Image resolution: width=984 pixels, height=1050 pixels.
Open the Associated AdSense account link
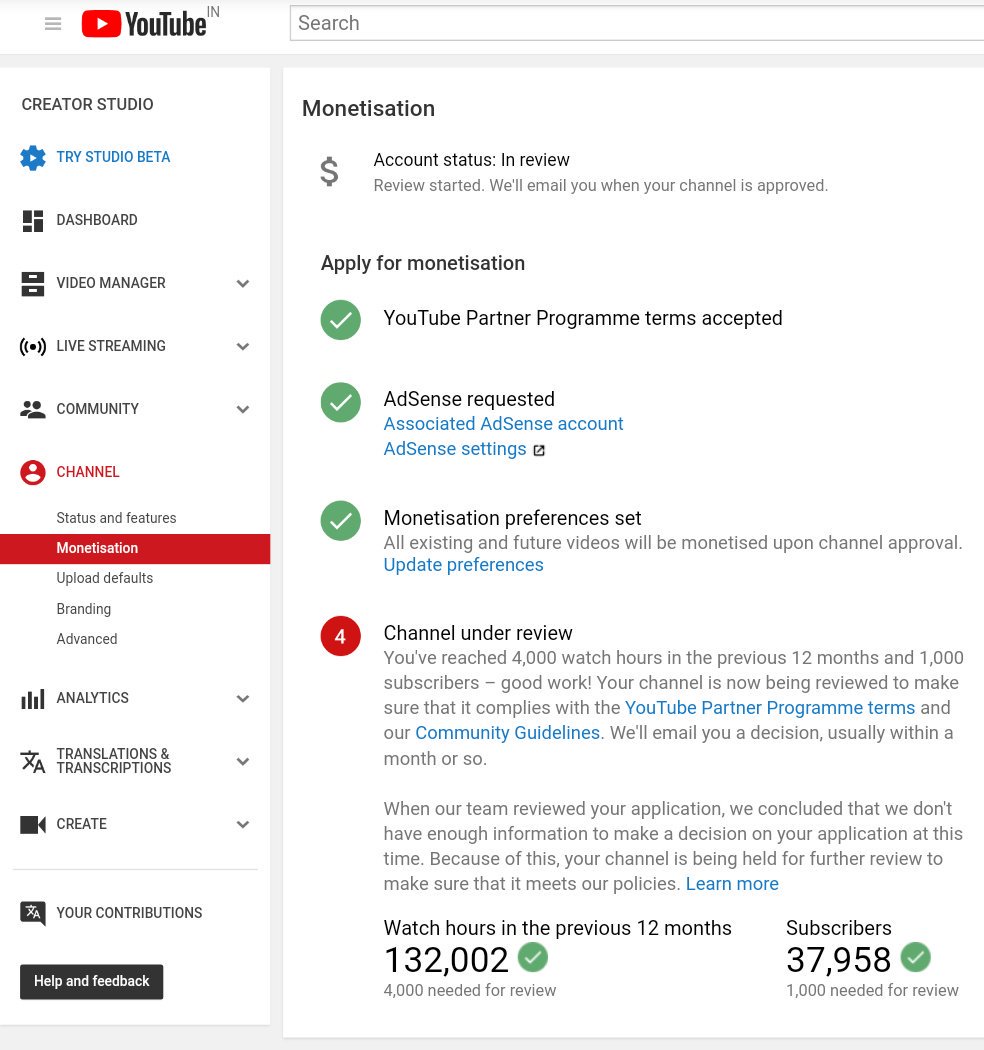tap(503, 424)
